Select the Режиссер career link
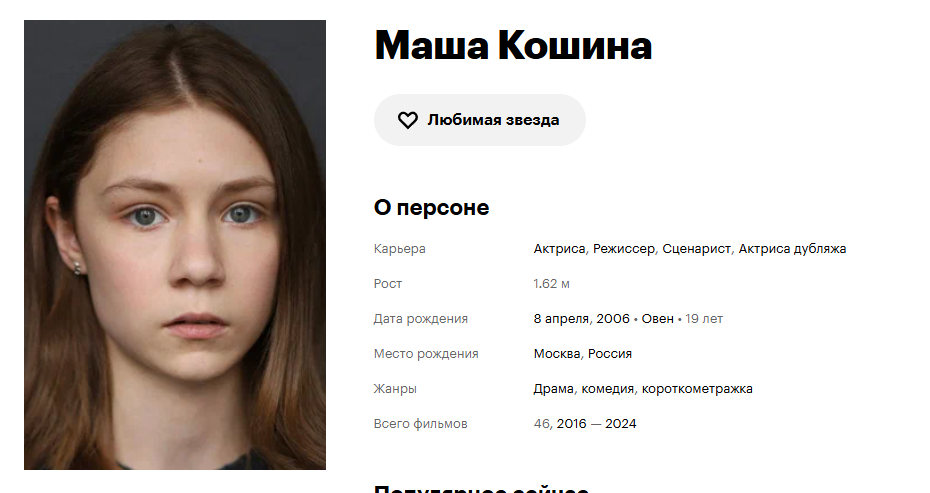The image size is (930, 493). point(624,249)
